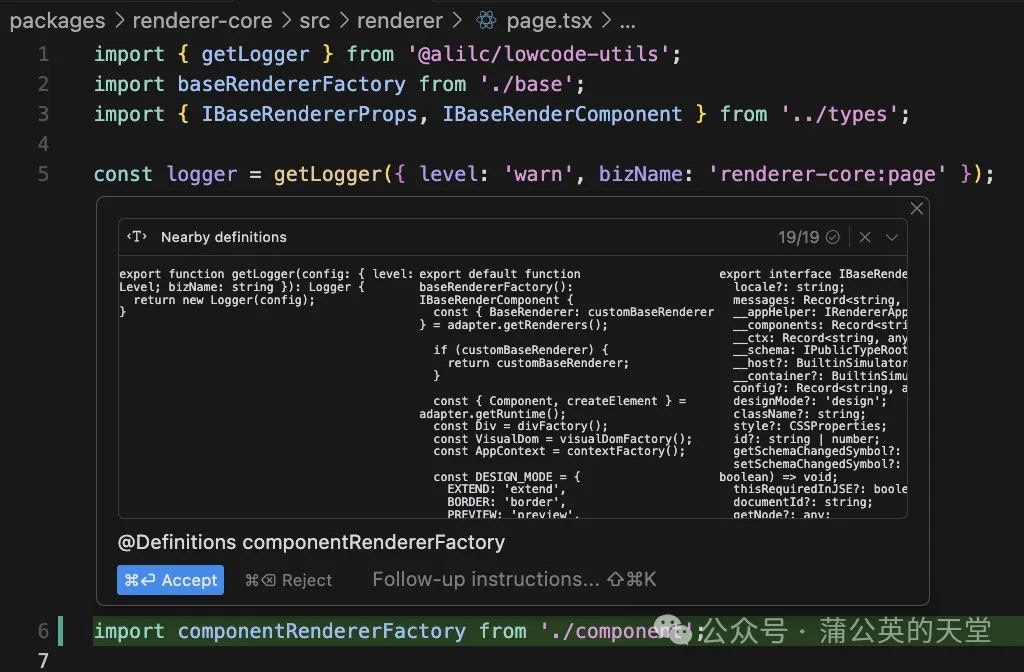The height and width of the screenshot is (672, 1024).
Task: Click 'const AppContext = contextFactory();' line
Action: click(559, 451)
